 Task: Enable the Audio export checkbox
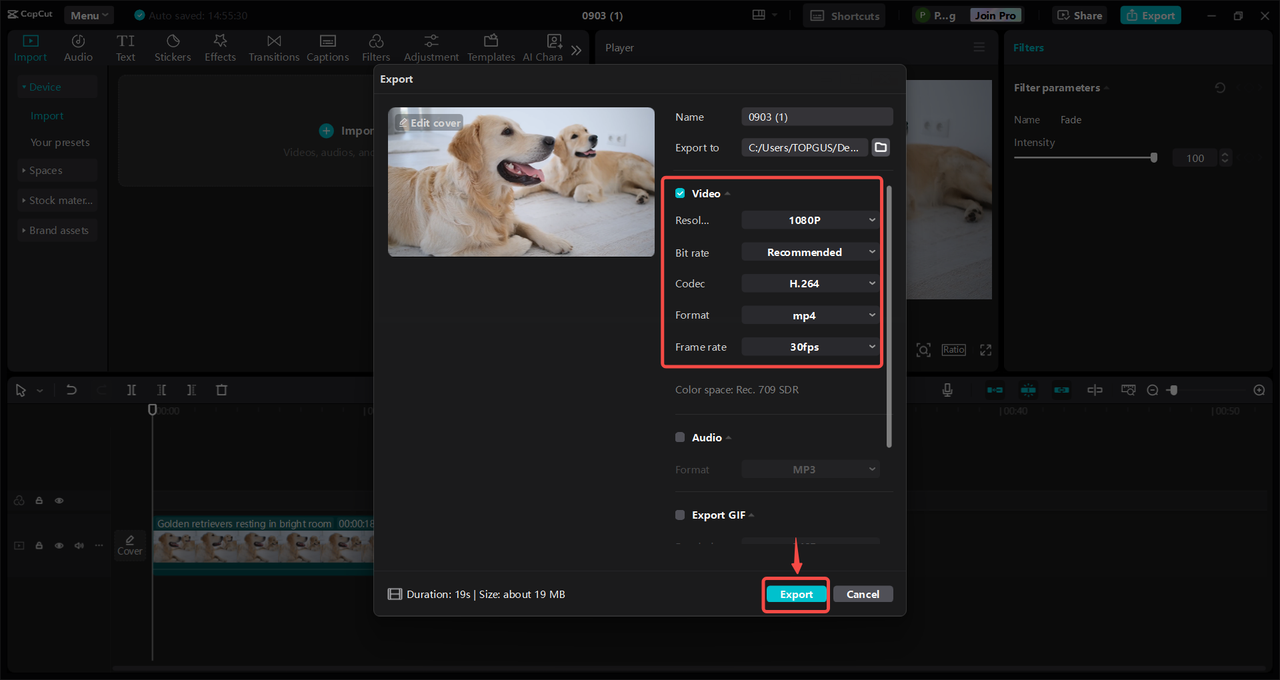[680, 437]
